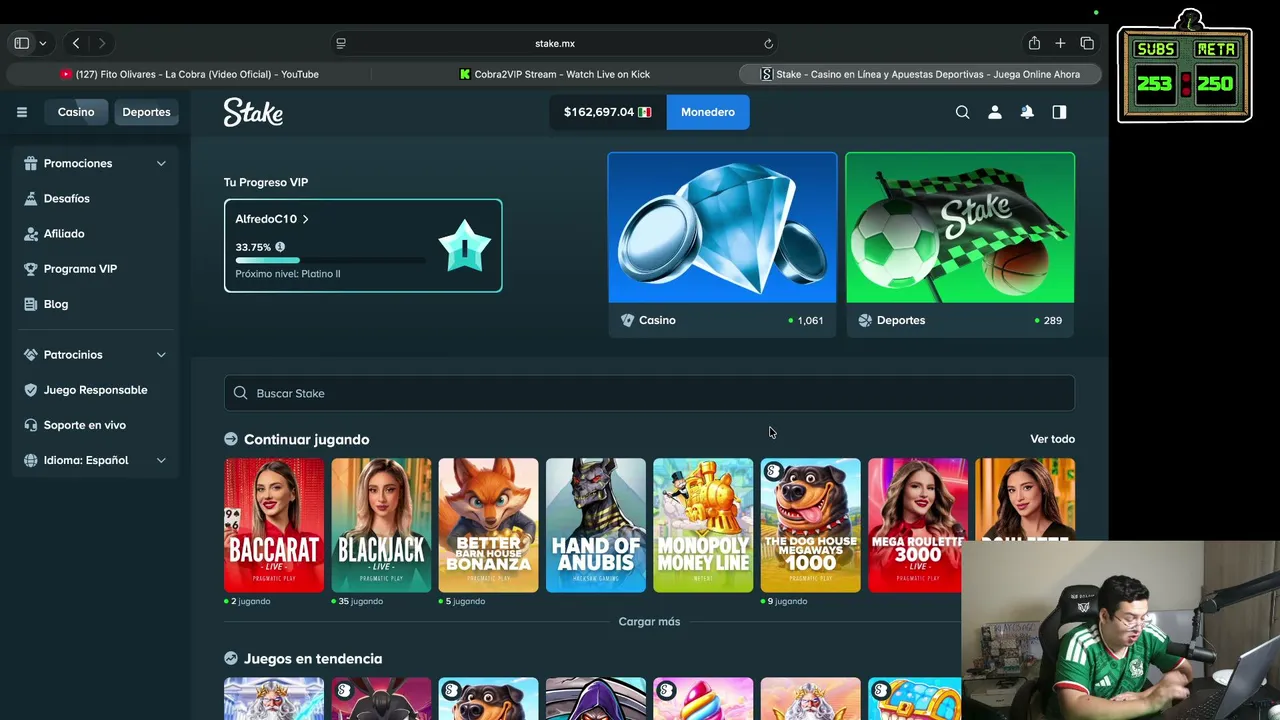Open the Mega Roulette 3000 Live game

coord(917,525)
